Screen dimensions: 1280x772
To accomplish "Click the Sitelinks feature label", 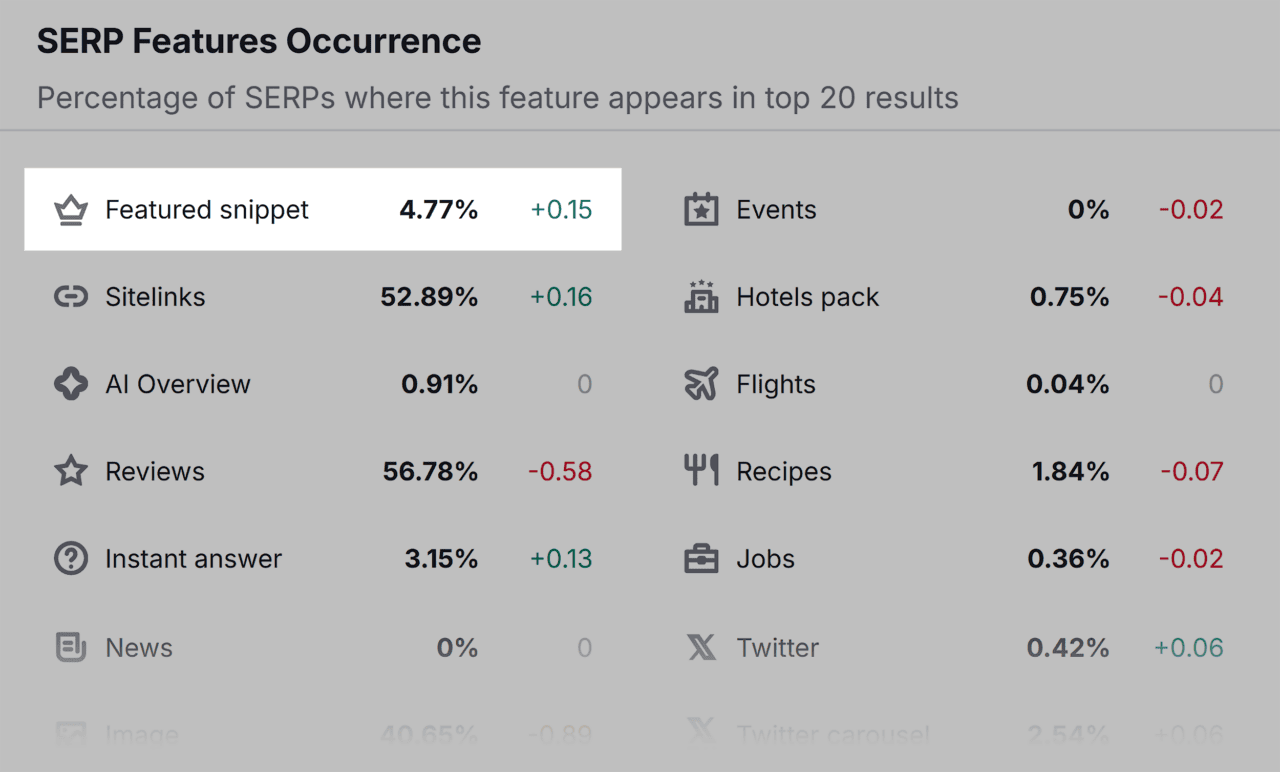I will pos(155,296).
